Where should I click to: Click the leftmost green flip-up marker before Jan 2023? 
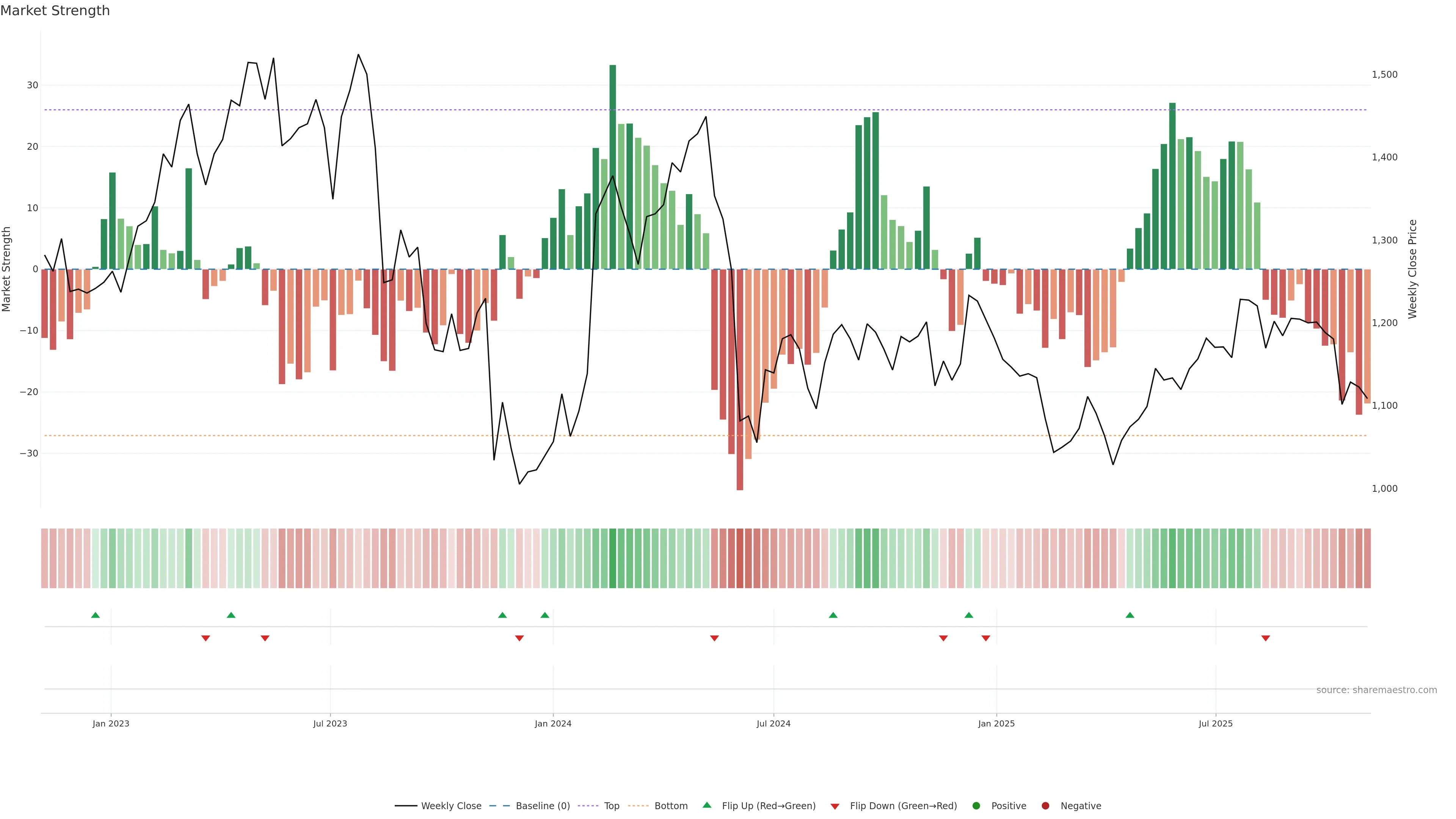coord(96,615)
